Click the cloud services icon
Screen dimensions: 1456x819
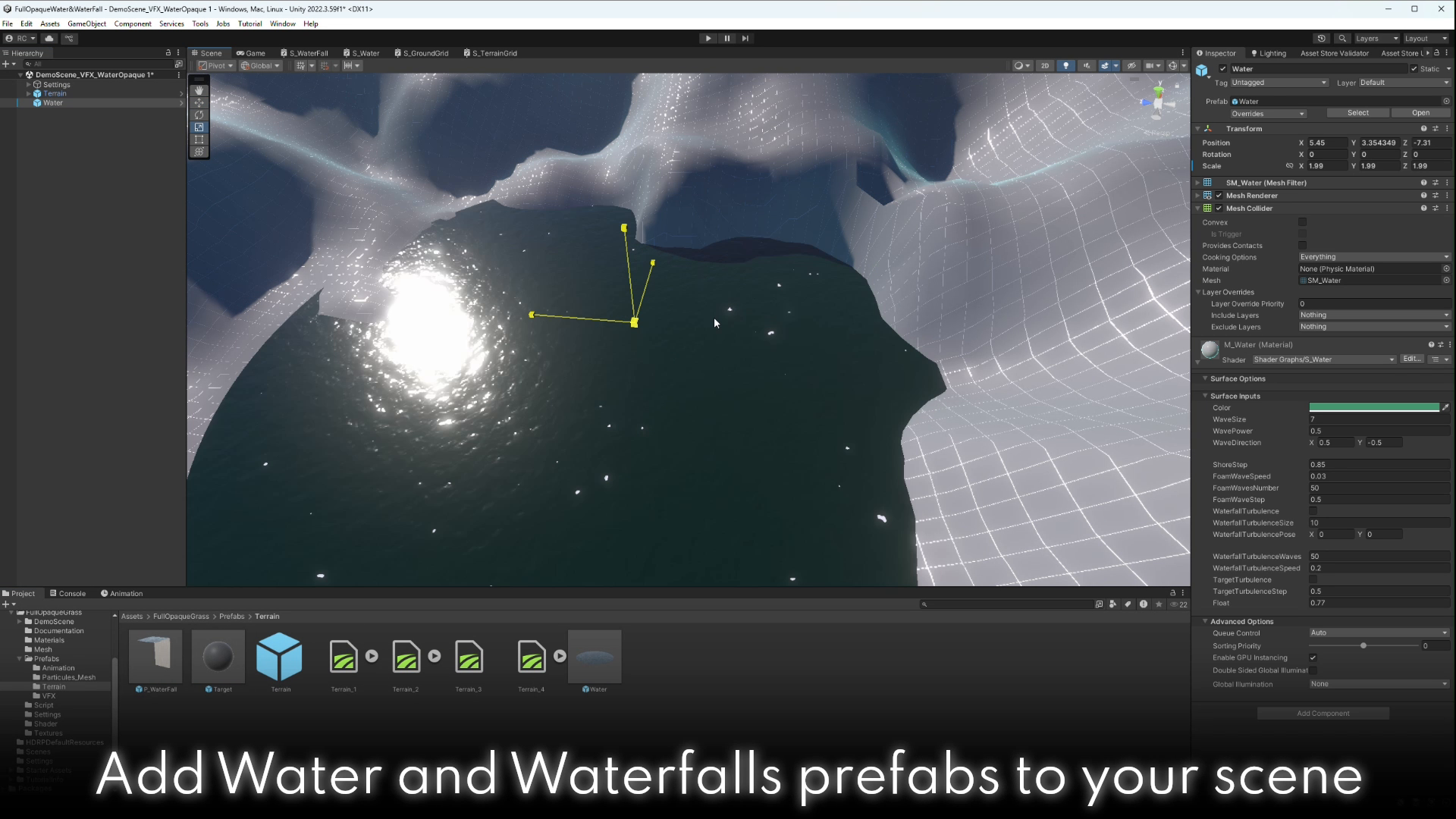point(49,39)
